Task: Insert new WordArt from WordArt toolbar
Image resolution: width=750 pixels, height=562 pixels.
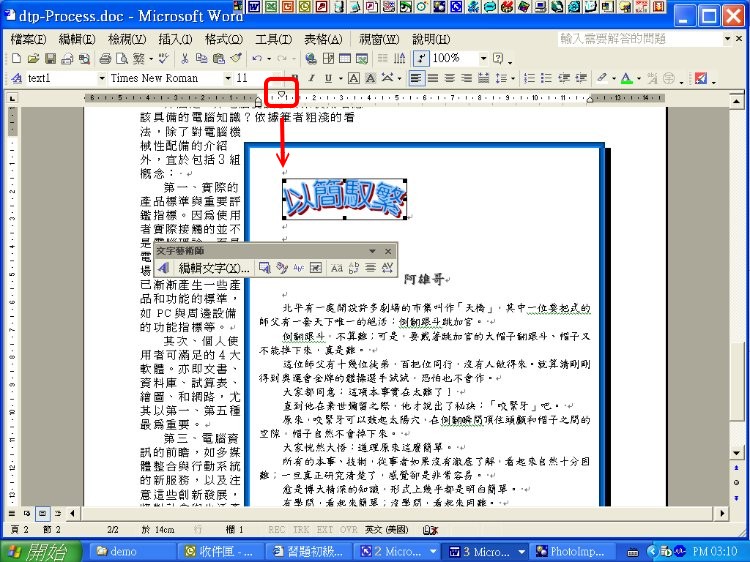Action: point(163,268)
